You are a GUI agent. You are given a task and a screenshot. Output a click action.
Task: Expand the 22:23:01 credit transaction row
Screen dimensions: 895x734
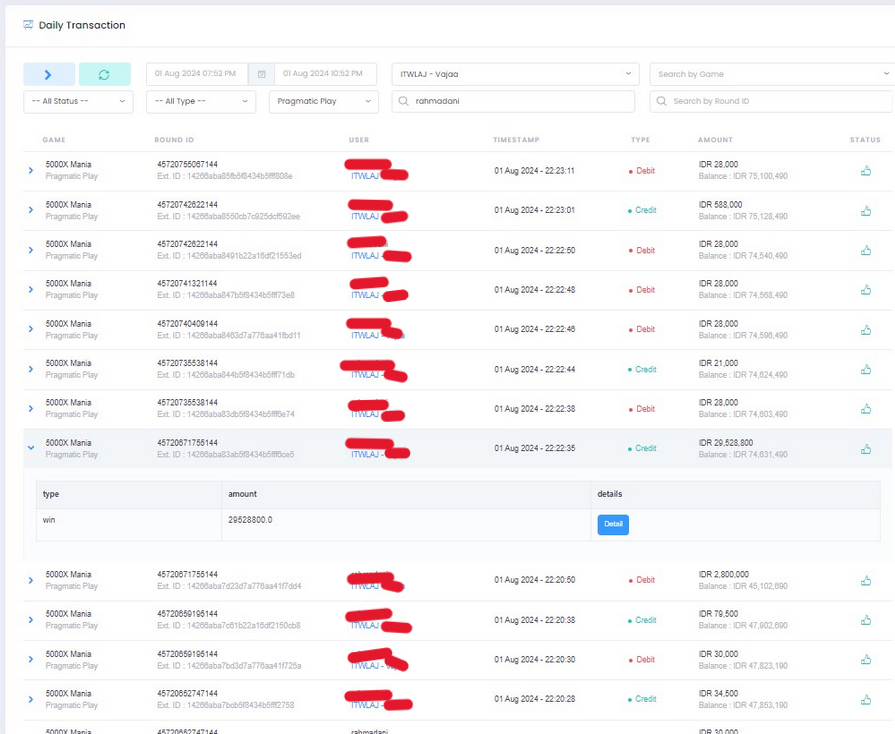point(31,210)
